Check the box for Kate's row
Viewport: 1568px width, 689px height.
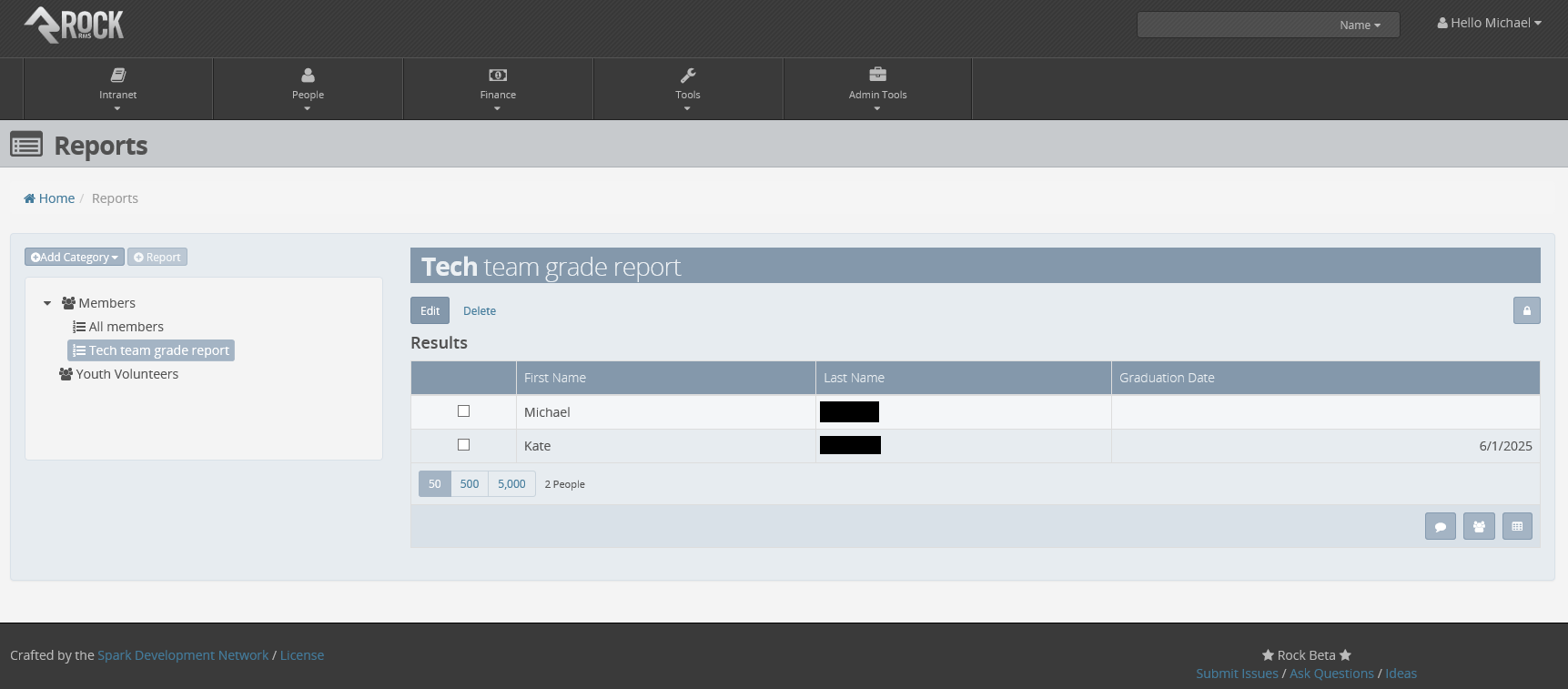[463, 445]
